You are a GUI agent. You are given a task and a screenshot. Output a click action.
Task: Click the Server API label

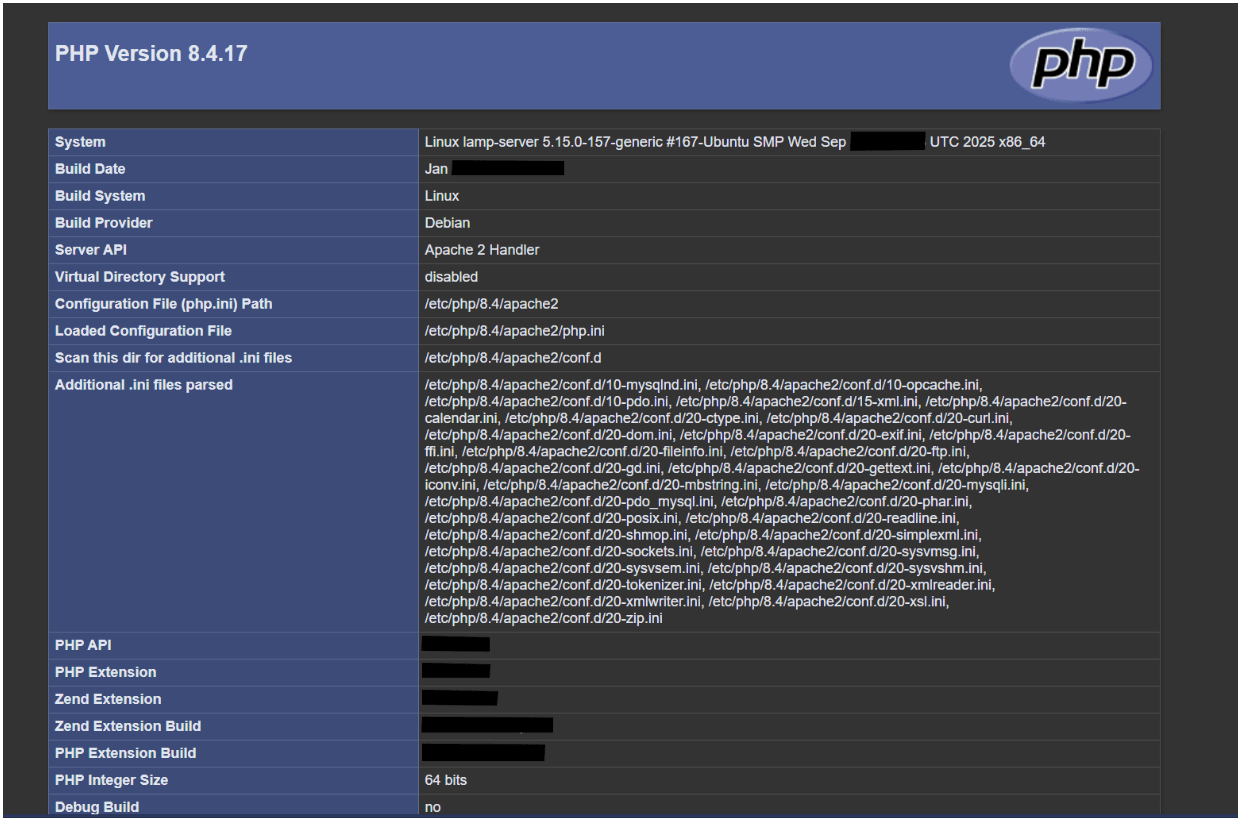point(91,250)
